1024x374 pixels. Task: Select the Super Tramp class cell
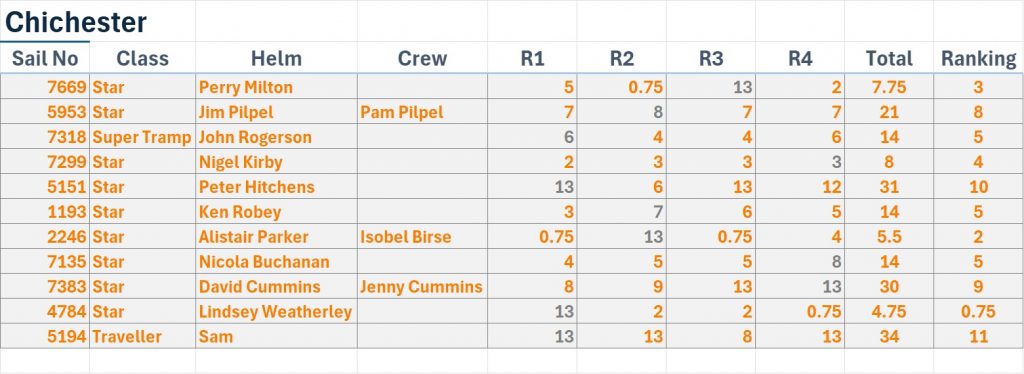(142, 137)
